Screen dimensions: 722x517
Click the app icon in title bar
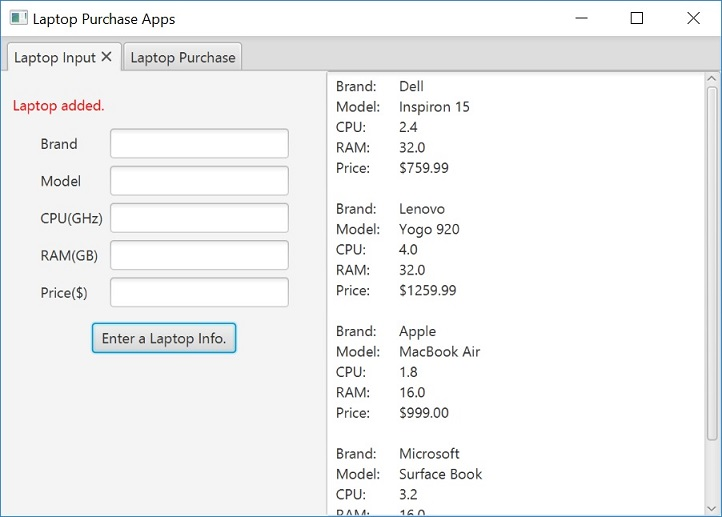pyautogui.click(x=18, y=18)
